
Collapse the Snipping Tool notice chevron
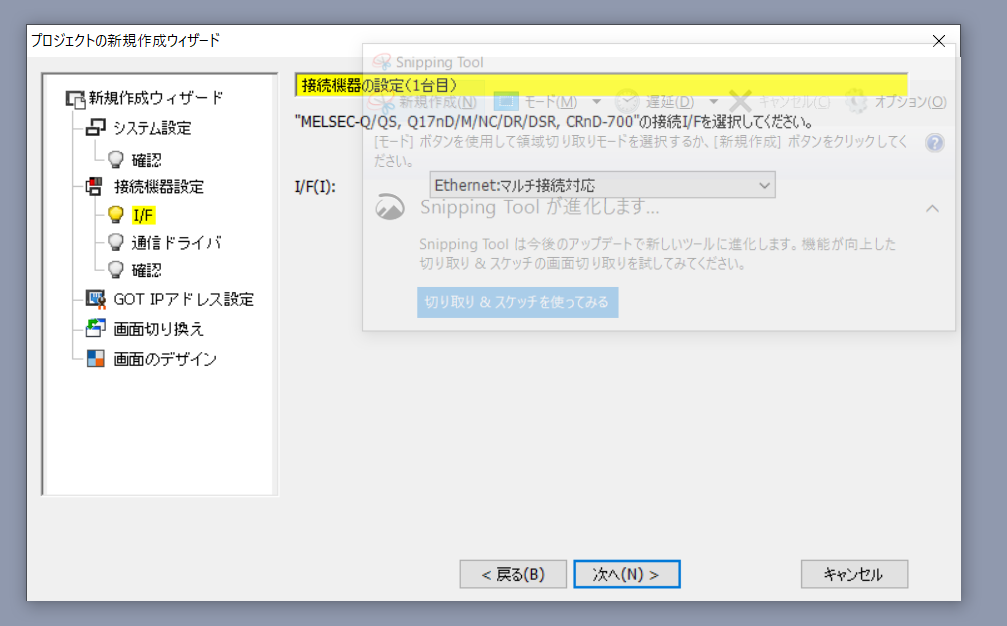pos(933,208)
